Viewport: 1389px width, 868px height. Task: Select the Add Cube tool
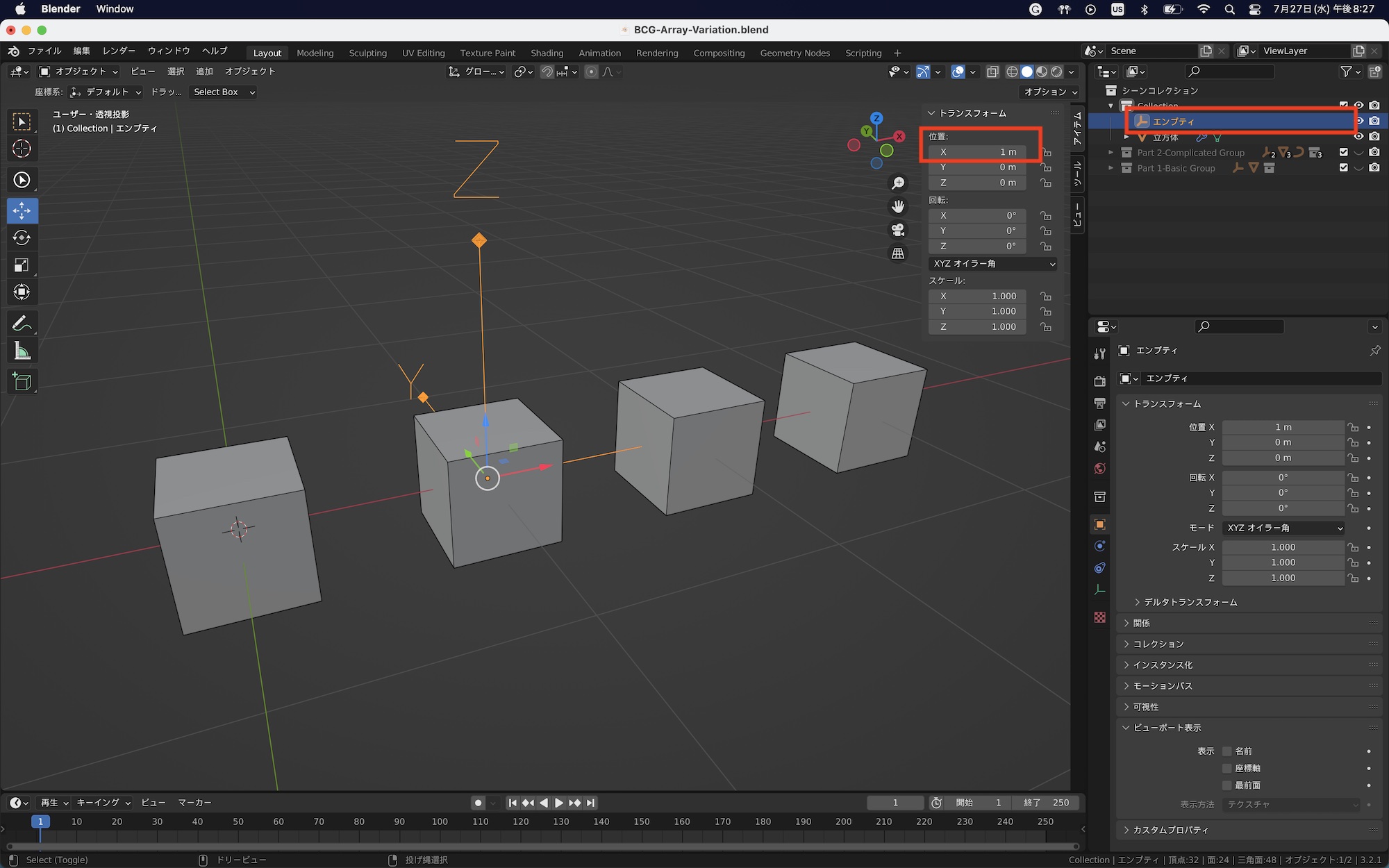pos(22,381)
